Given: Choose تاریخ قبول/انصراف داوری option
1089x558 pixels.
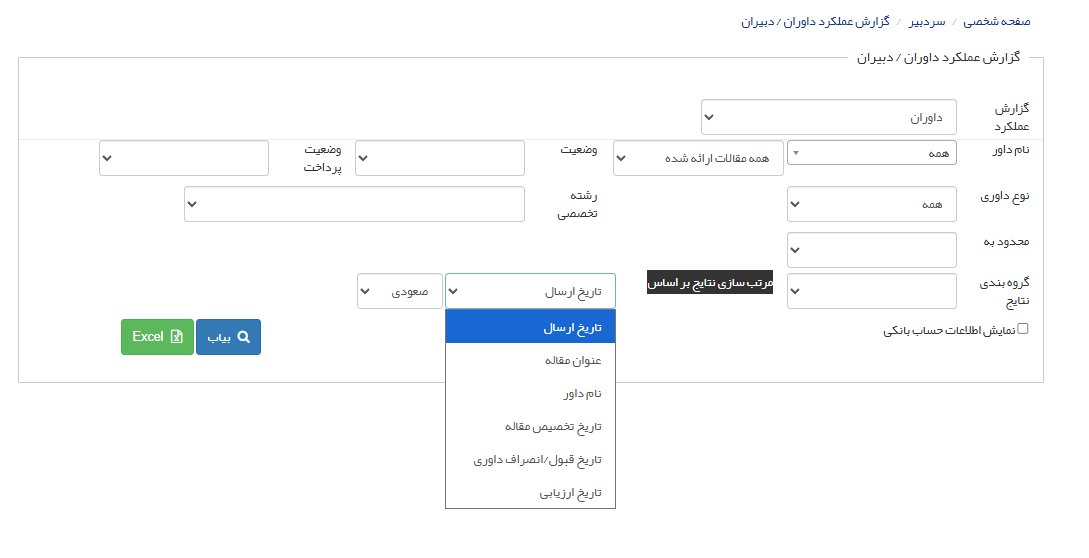Looking at the screenshot, I should point(530,460).
